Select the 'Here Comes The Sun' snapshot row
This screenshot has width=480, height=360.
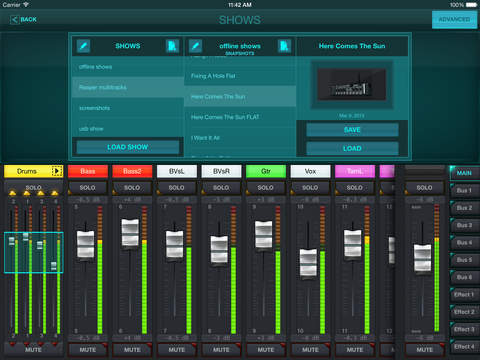tap(240, 97)
